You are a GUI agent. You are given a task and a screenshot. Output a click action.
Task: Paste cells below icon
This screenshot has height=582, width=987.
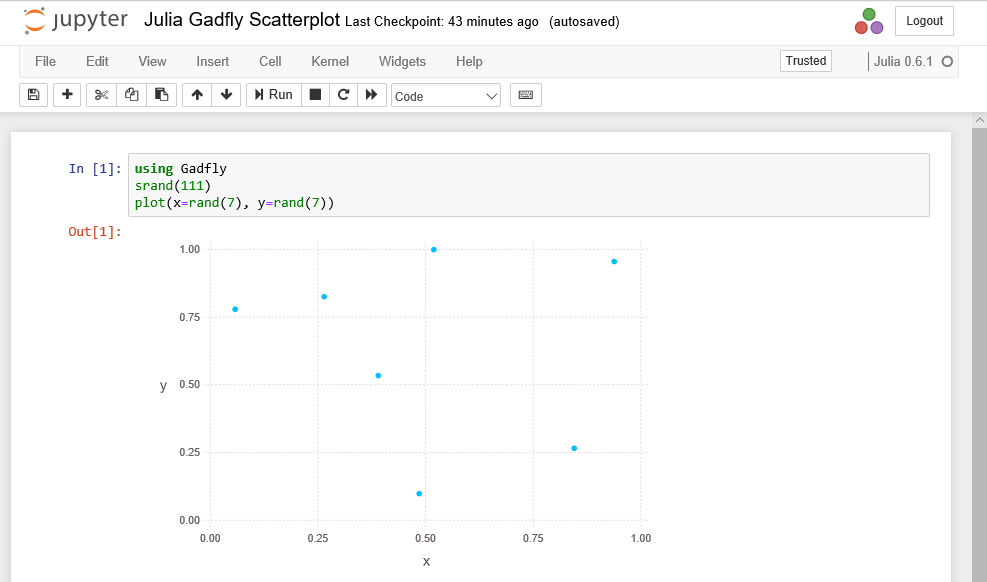162,95
